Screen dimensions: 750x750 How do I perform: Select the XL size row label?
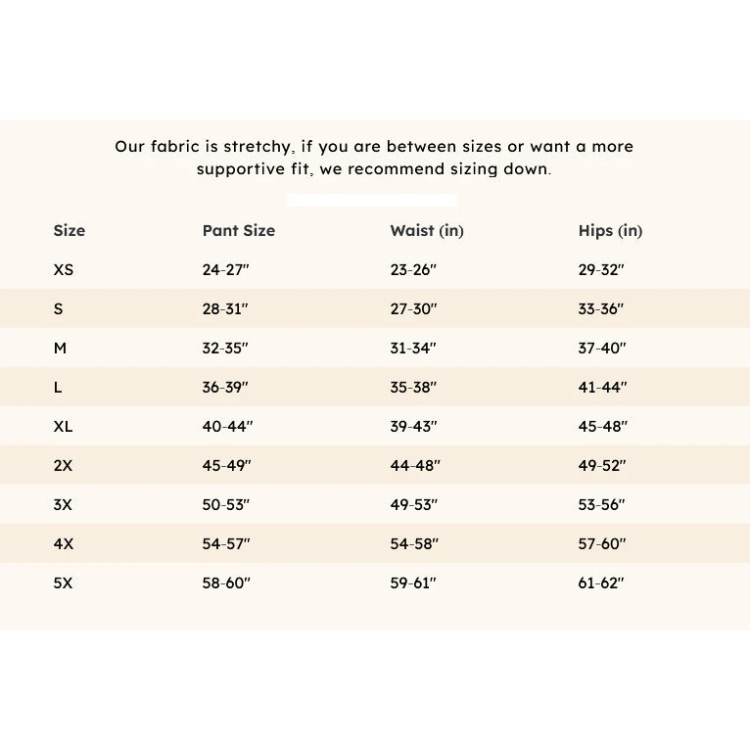tap(63, 426)
